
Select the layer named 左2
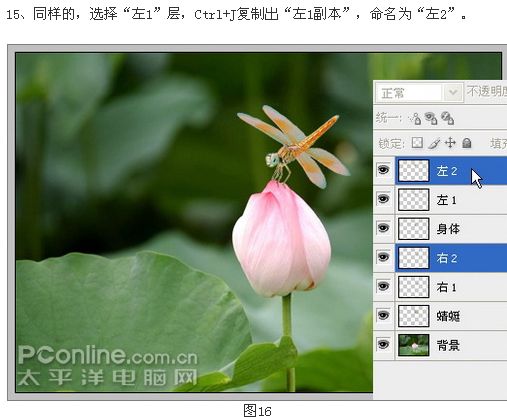(x=451, y=171)
